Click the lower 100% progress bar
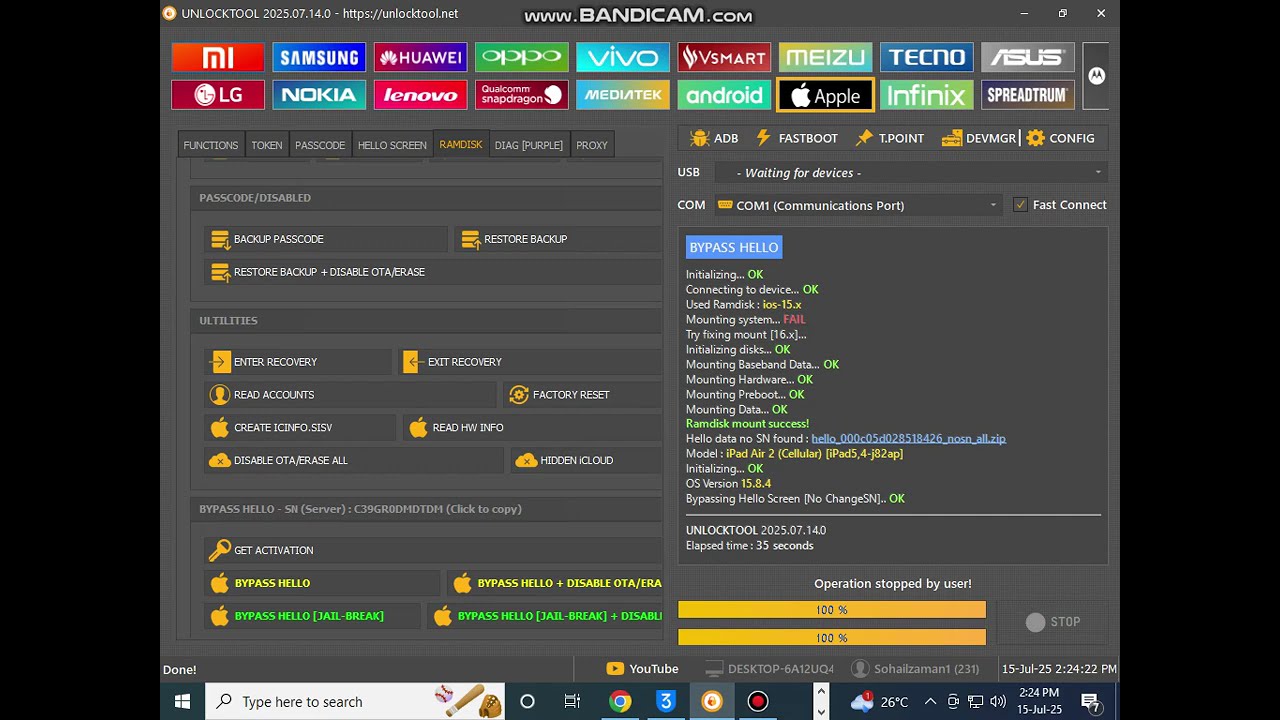The width and height of the screenshot is (1280, 720). pyautogui.click(x=831, y=637)
